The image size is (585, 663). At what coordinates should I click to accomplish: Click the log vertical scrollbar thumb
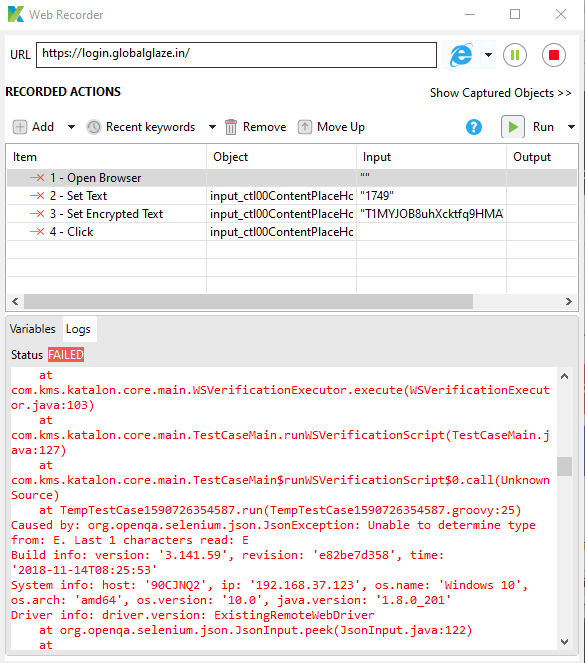pos(564,466)
